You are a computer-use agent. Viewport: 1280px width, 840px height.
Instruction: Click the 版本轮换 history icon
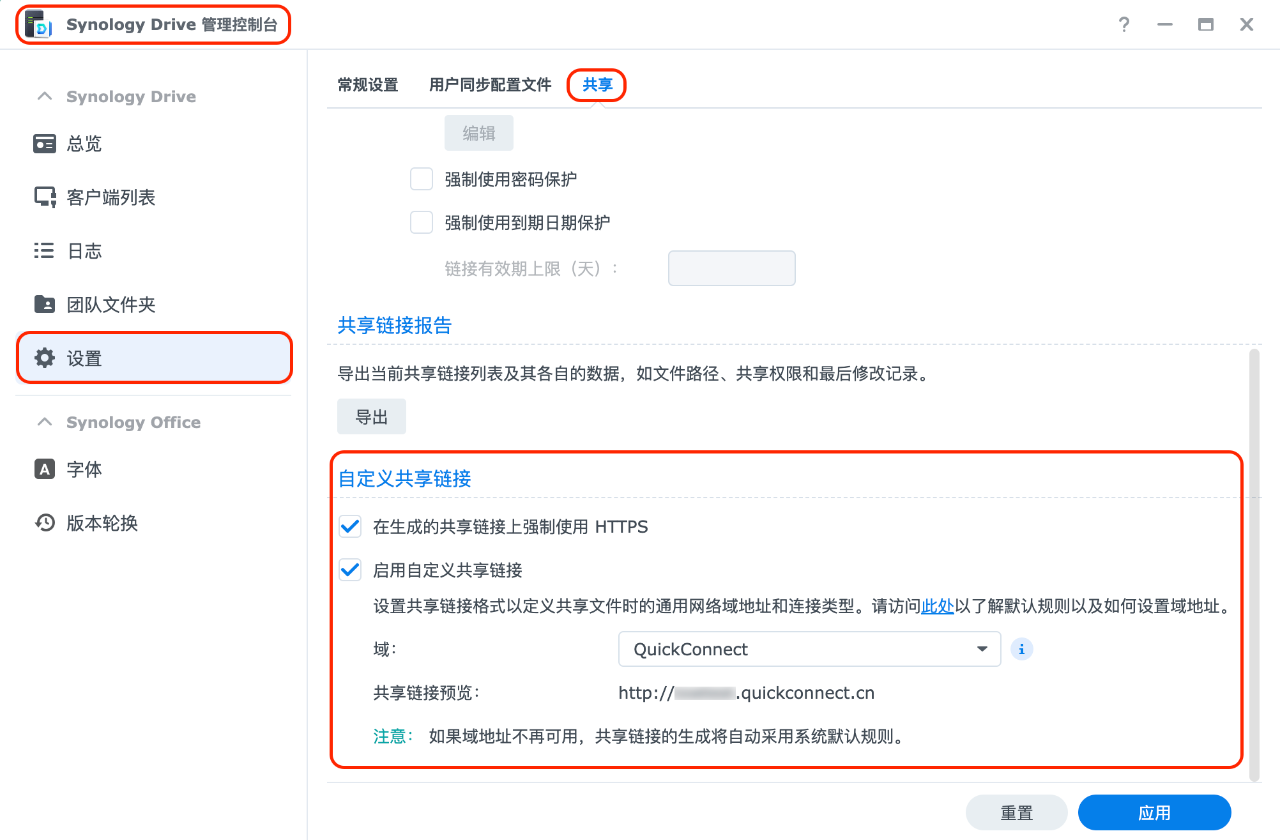coord(44,522)
